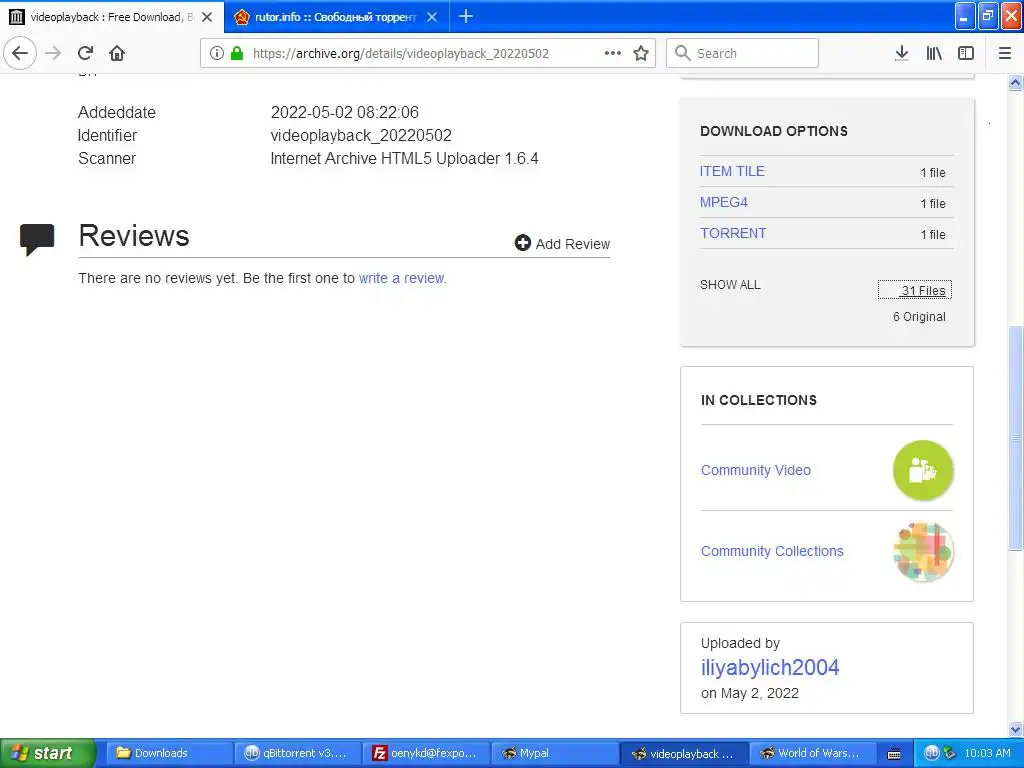Switch to the rutor.info tab
The height and width of the screenshot is (768, 1024).
tap(335, 17)
